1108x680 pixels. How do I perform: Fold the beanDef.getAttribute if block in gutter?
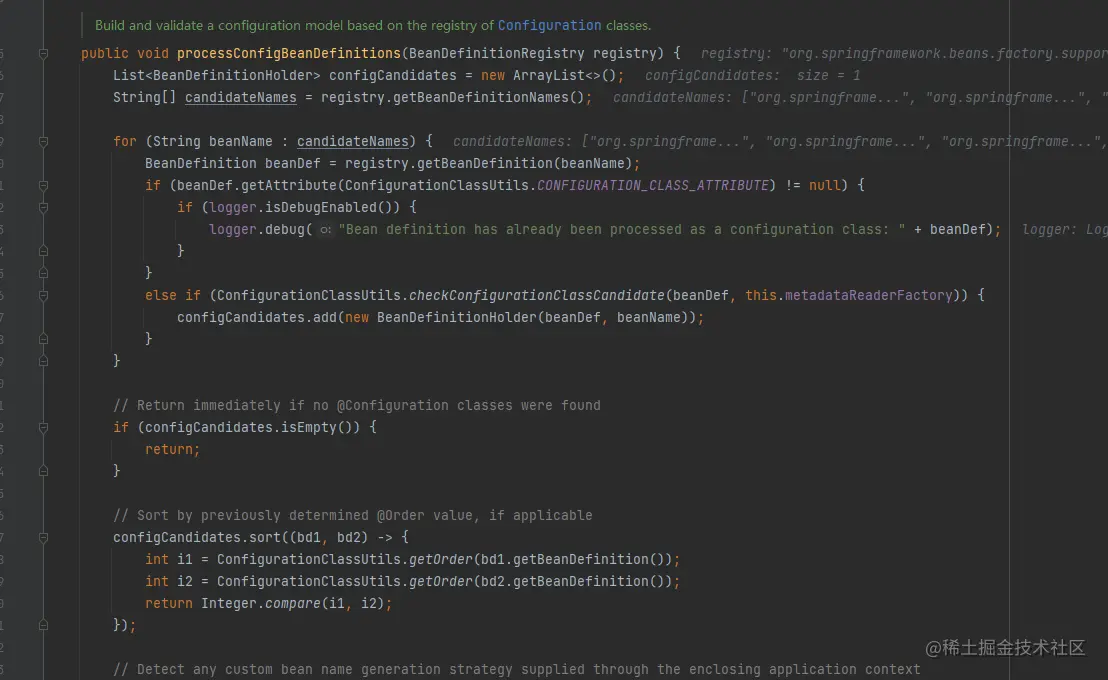(43, 186)
